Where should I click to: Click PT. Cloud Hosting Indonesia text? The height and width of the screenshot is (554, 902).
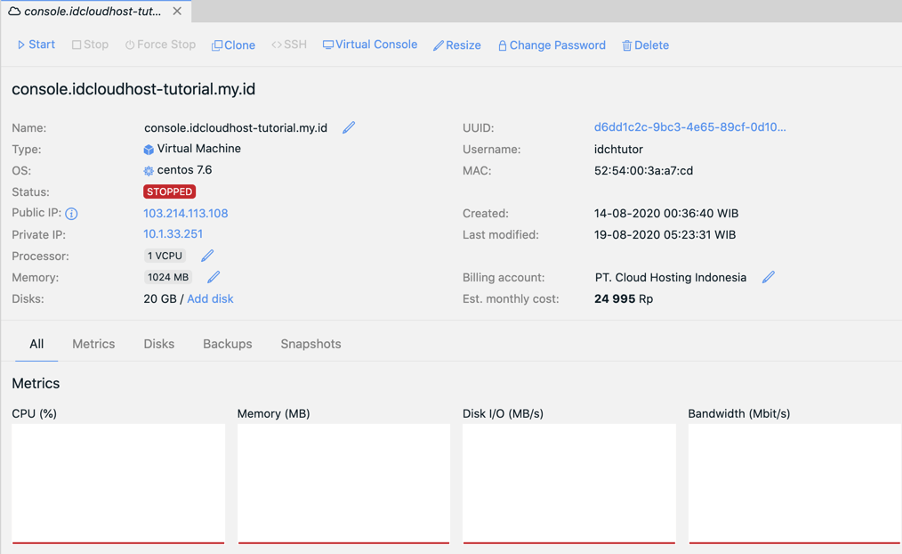pos(671,277)
